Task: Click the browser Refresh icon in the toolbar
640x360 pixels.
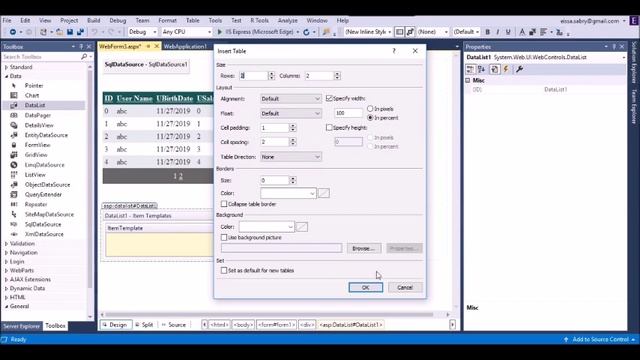Action: pyautogui.click(x=307, y=32)
